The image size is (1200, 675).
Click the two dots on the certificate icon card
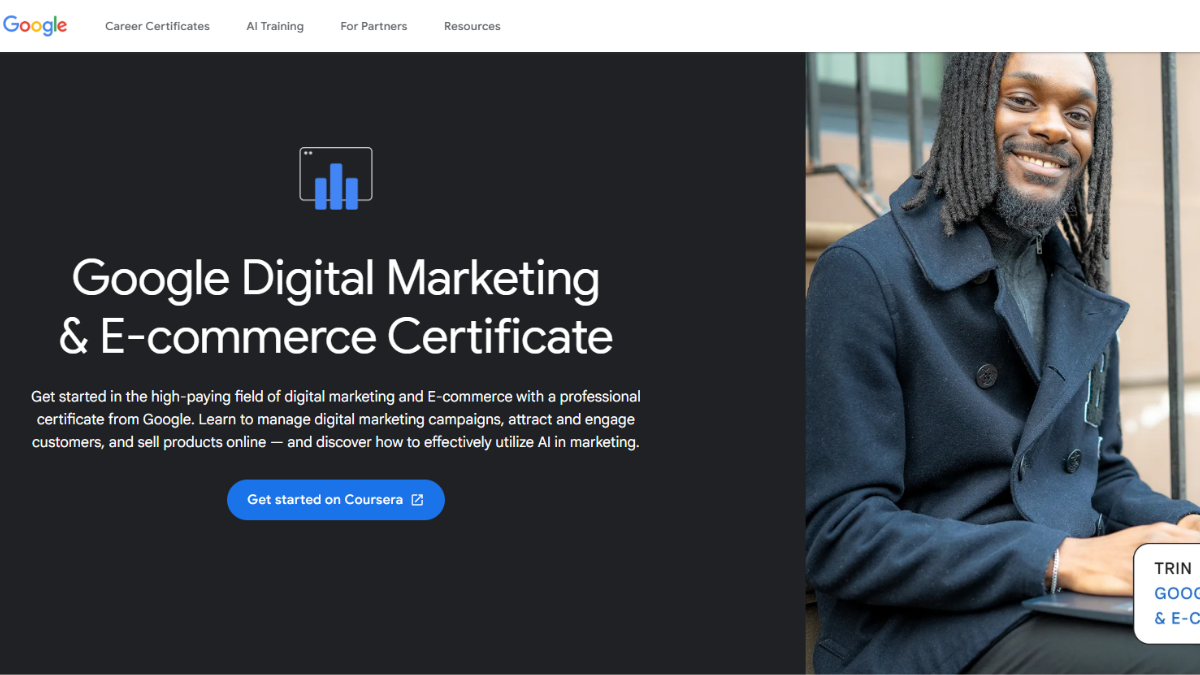pyautogui.click(x=310, y=154)
